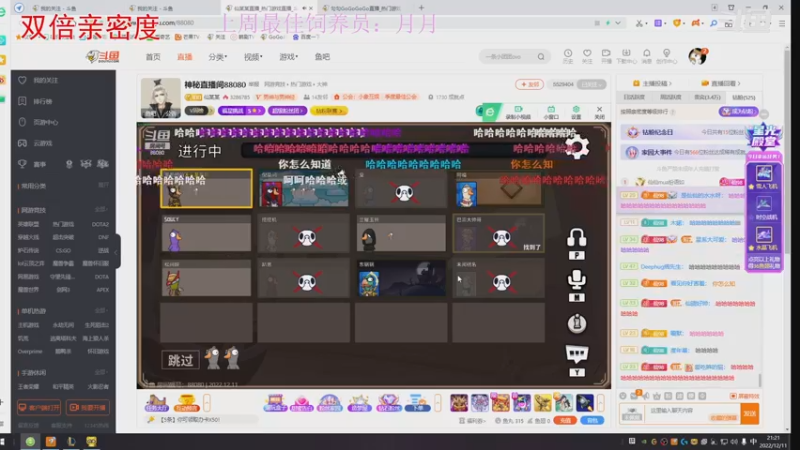Expand the 游戏 navigation dropdown

tap(288, 57)
